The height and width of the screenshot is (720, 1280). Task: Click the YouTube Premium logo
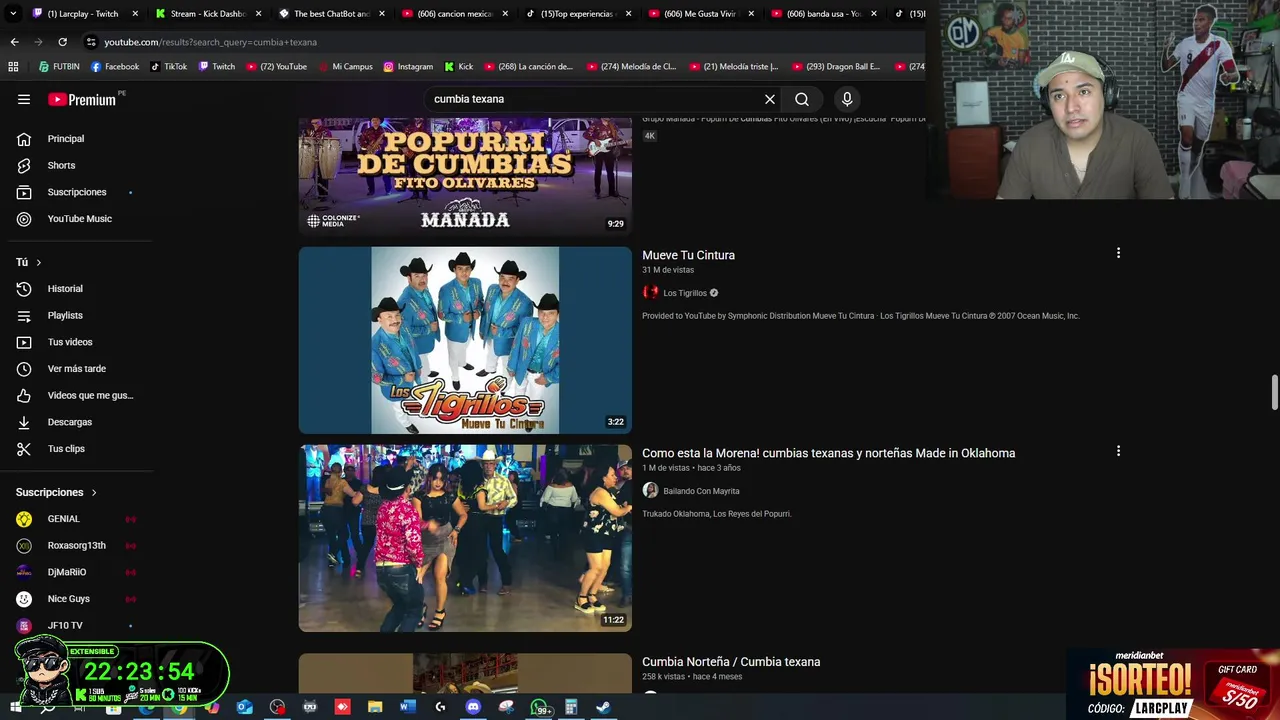[82, 99]
